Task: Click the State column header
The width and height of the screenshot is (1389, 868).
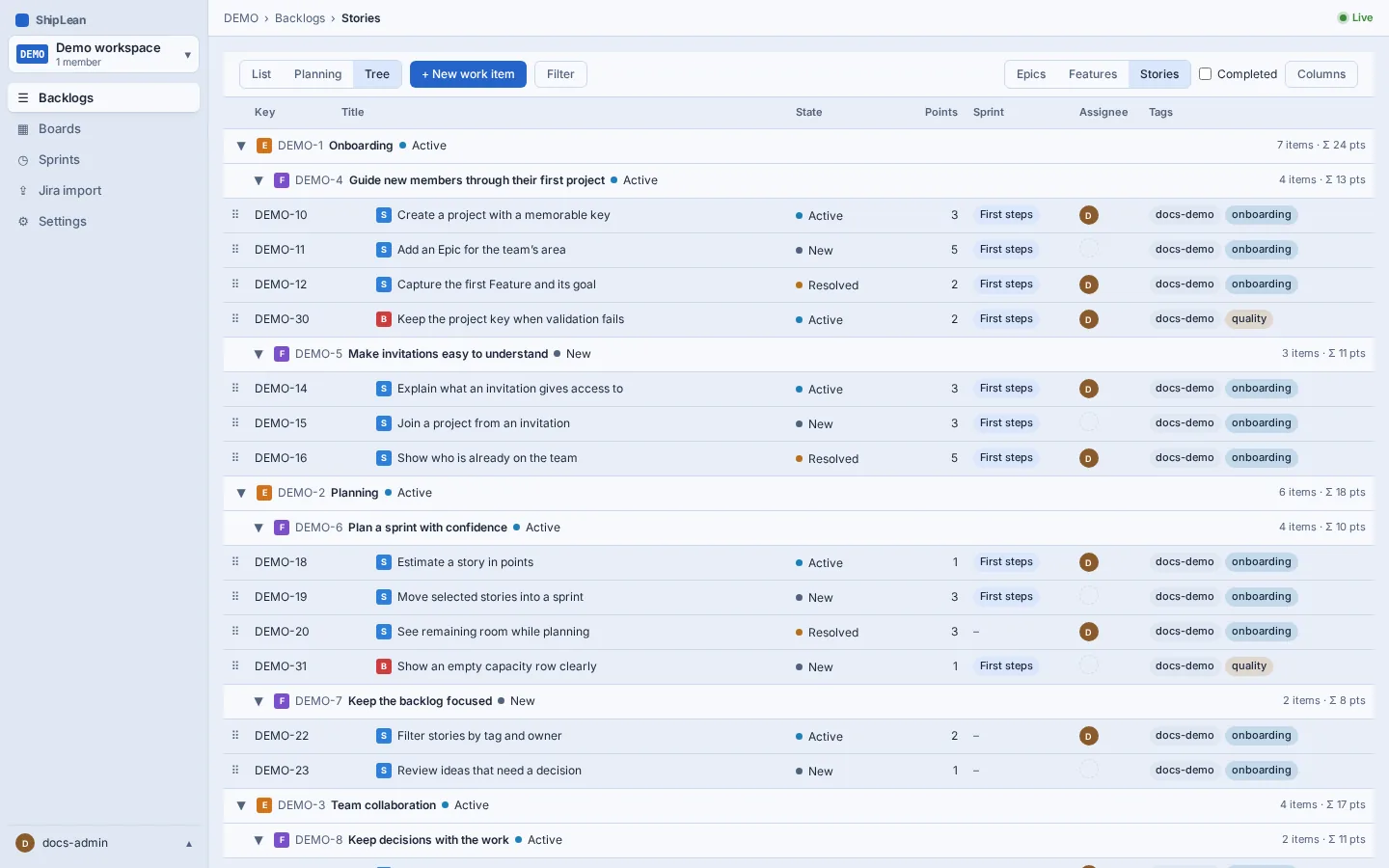Action: (x=808, y=112)
